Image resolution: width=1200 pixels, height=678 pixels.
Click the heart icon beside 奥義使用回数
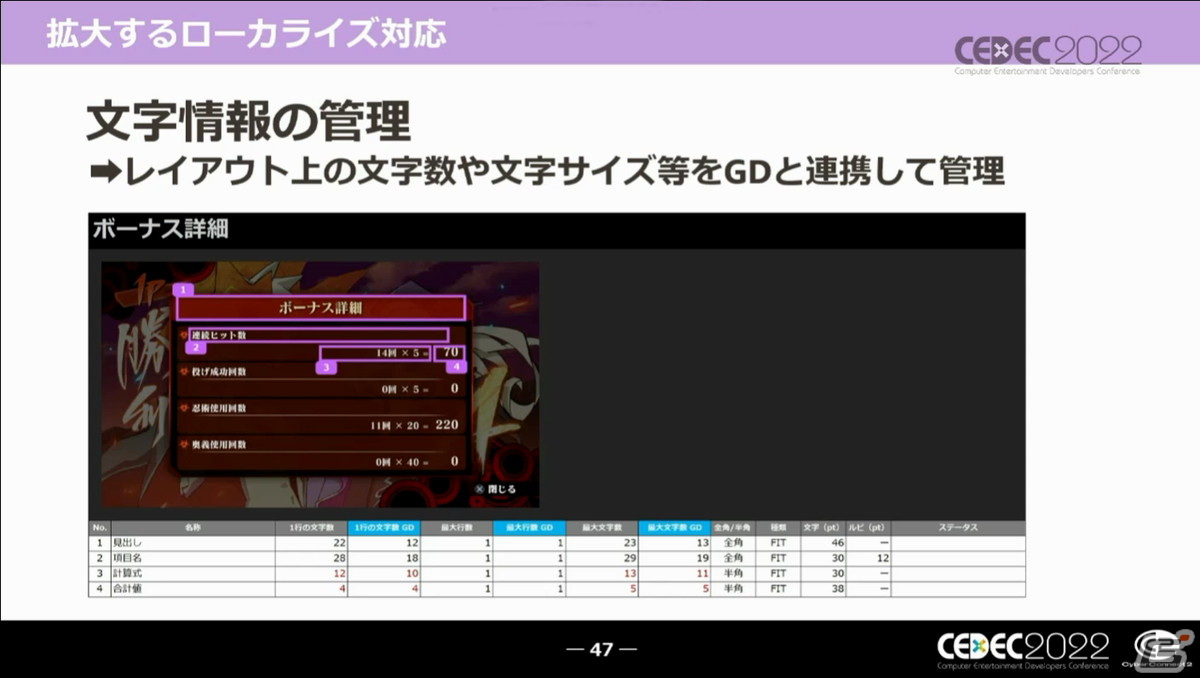coord(184,446)
